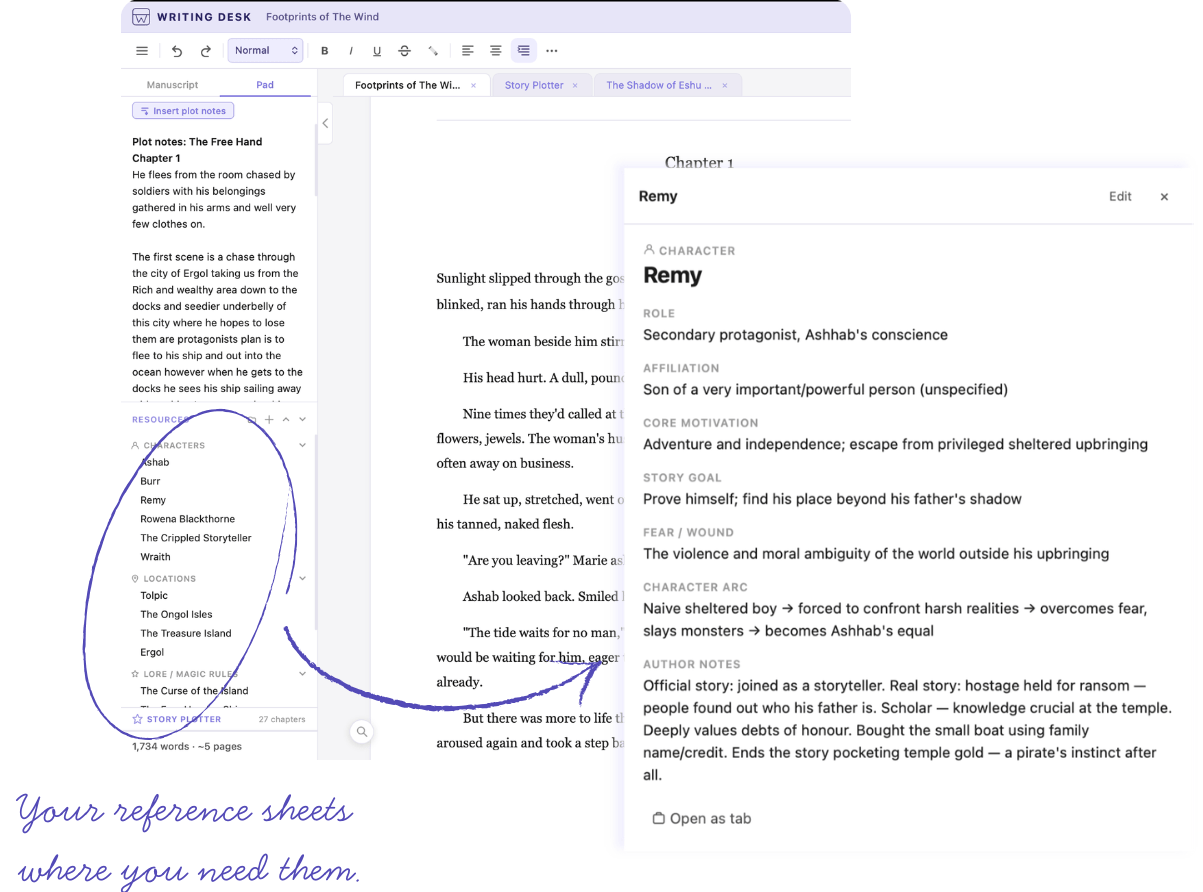The image size is (1203, 892).
Task: Open The Curse of the Island lore
Action: [x=194, y=691]
